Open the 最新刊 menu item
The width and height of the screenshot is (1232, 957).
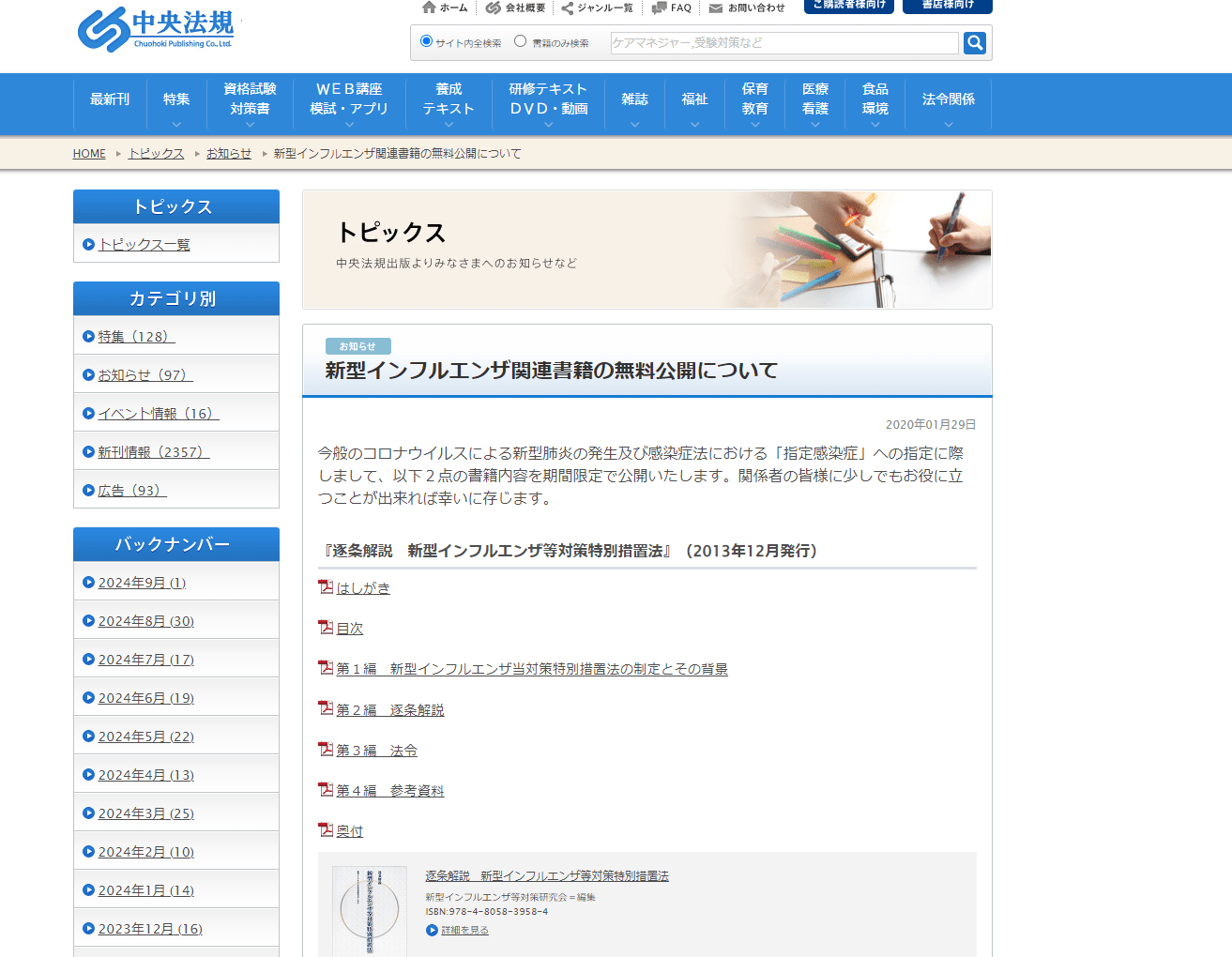pyautogui.click(x=110, y=99)
